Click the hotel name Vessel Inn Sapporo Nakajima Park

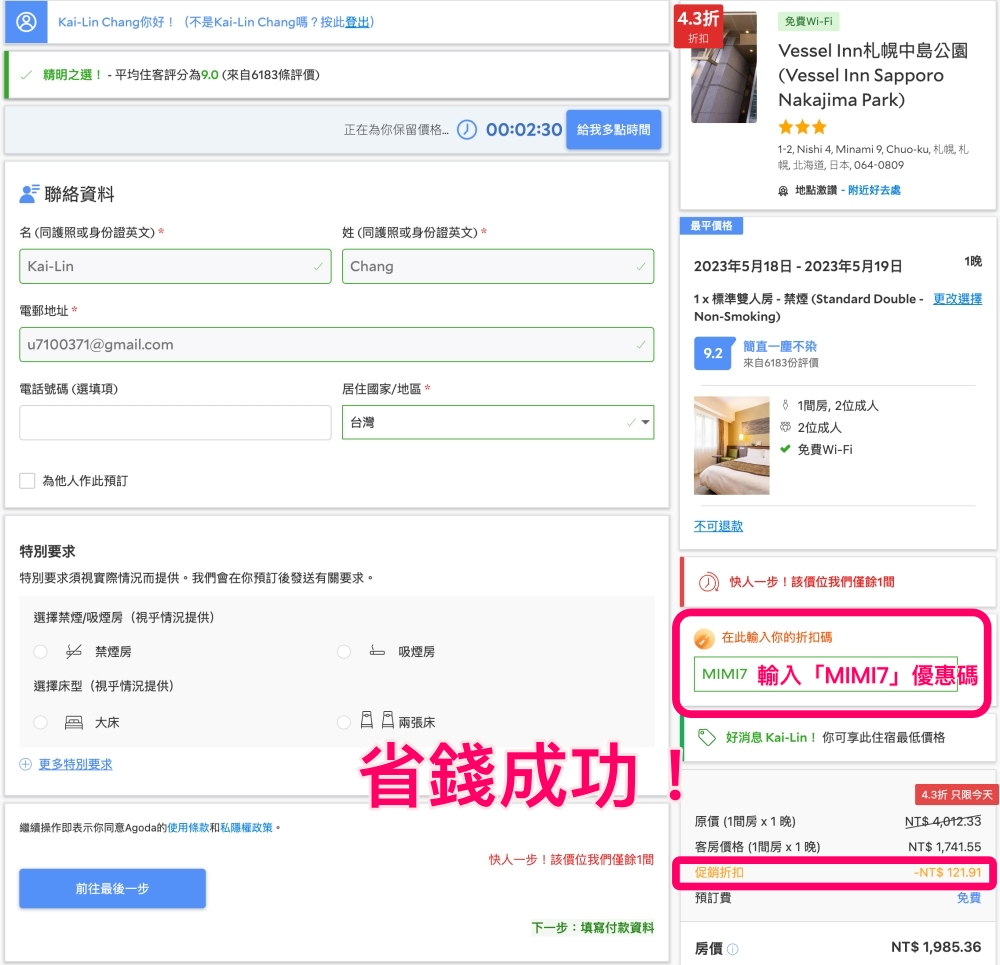click(x=873, y=75)
